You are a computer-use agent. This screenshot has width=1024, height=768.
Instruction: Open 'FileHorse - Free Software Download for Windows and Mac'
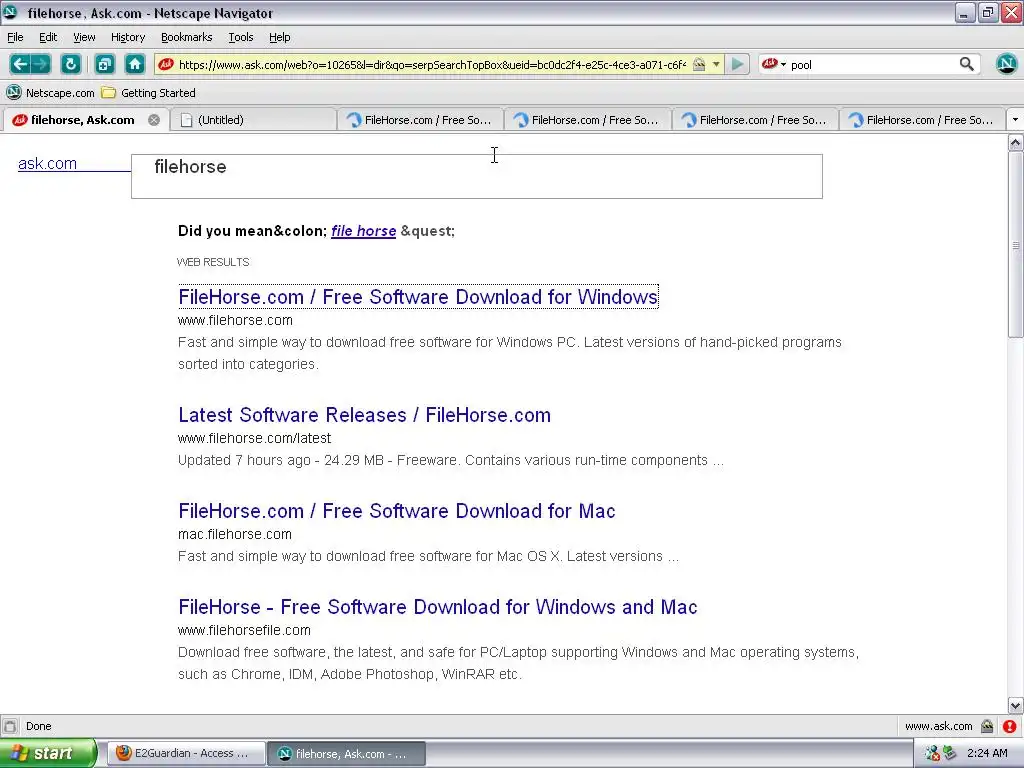(x=438, y=607)
